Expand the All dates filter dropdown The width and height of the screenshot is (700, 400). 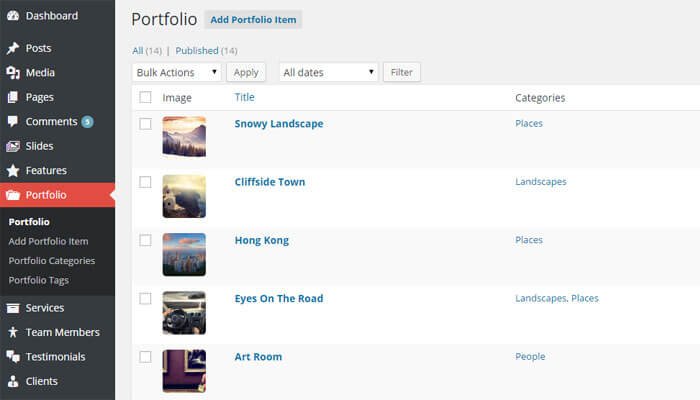[329, 72]
